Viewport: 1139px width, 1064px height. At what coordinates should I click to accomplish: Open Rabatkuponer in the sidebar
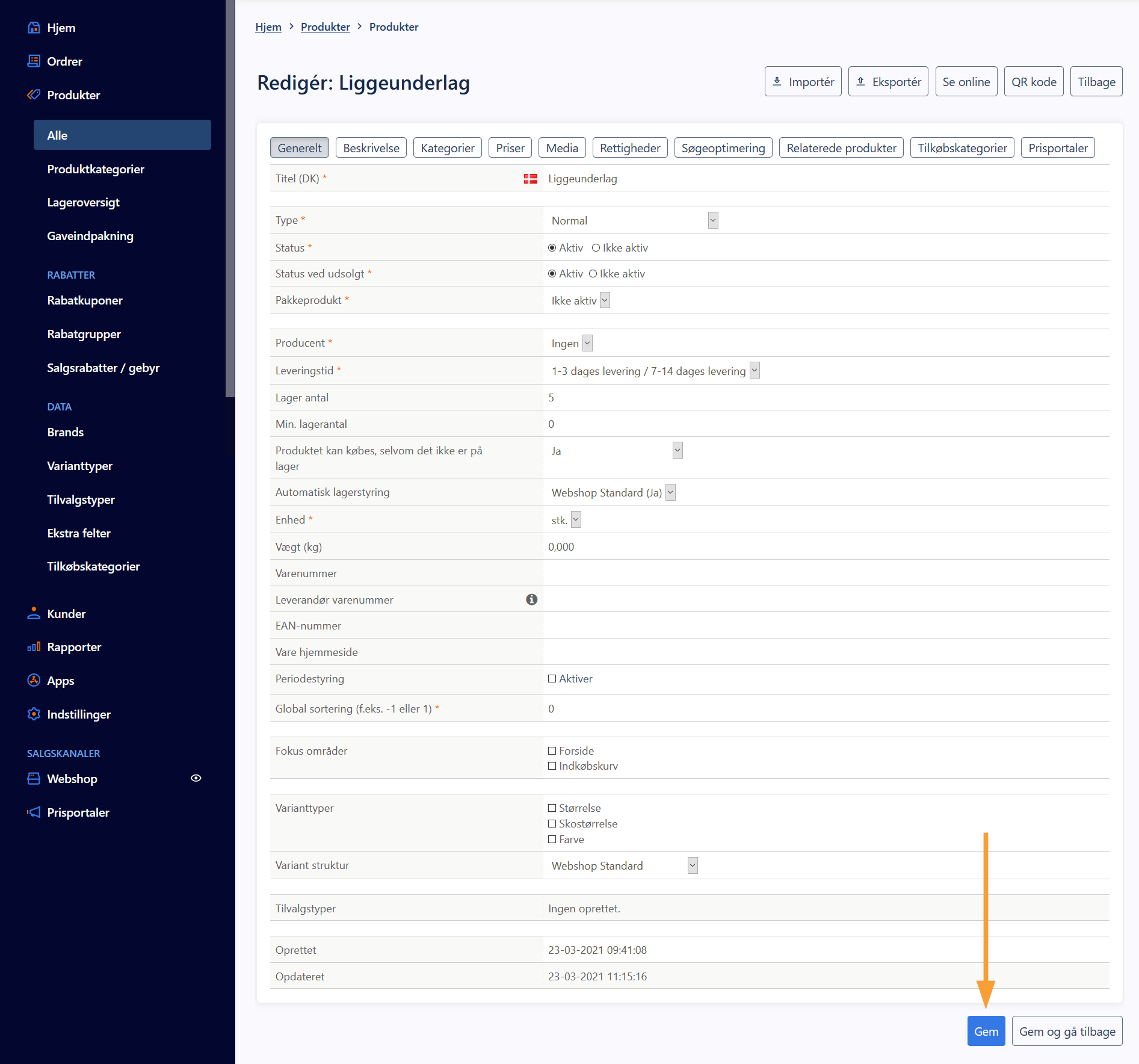click(x=85, y=300)
